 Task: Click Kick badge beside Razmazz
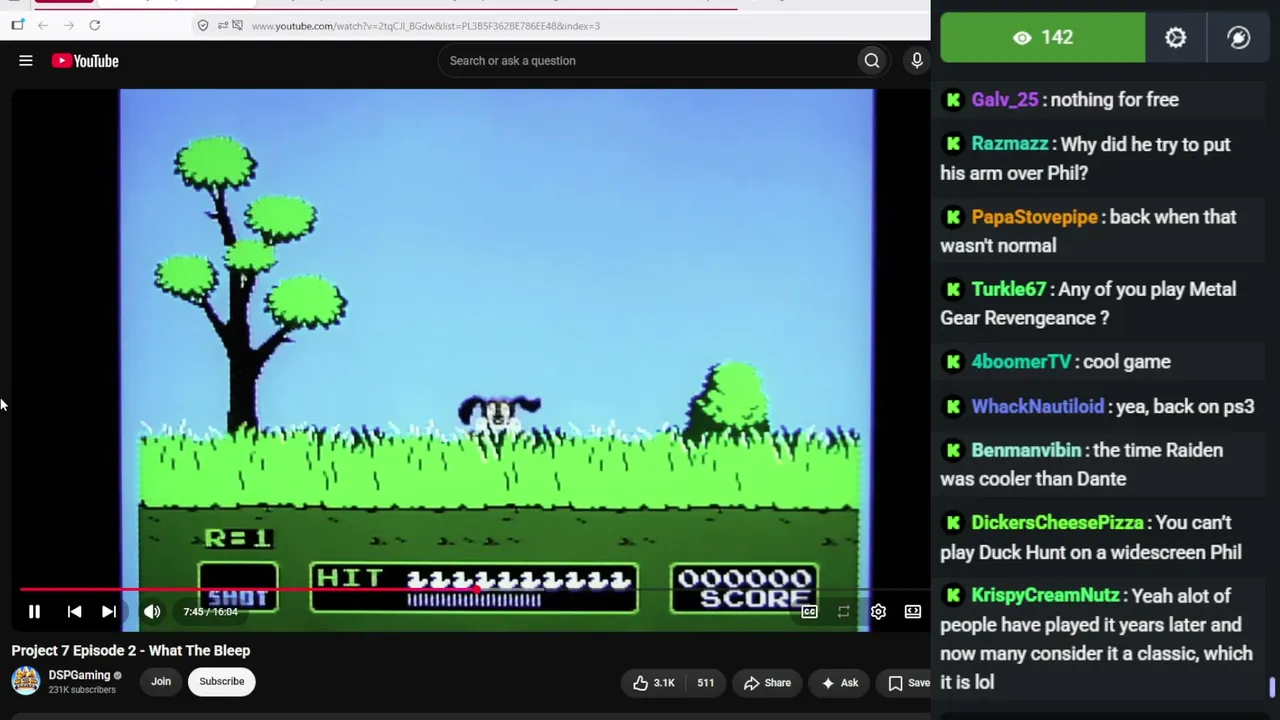click(953, 144)
